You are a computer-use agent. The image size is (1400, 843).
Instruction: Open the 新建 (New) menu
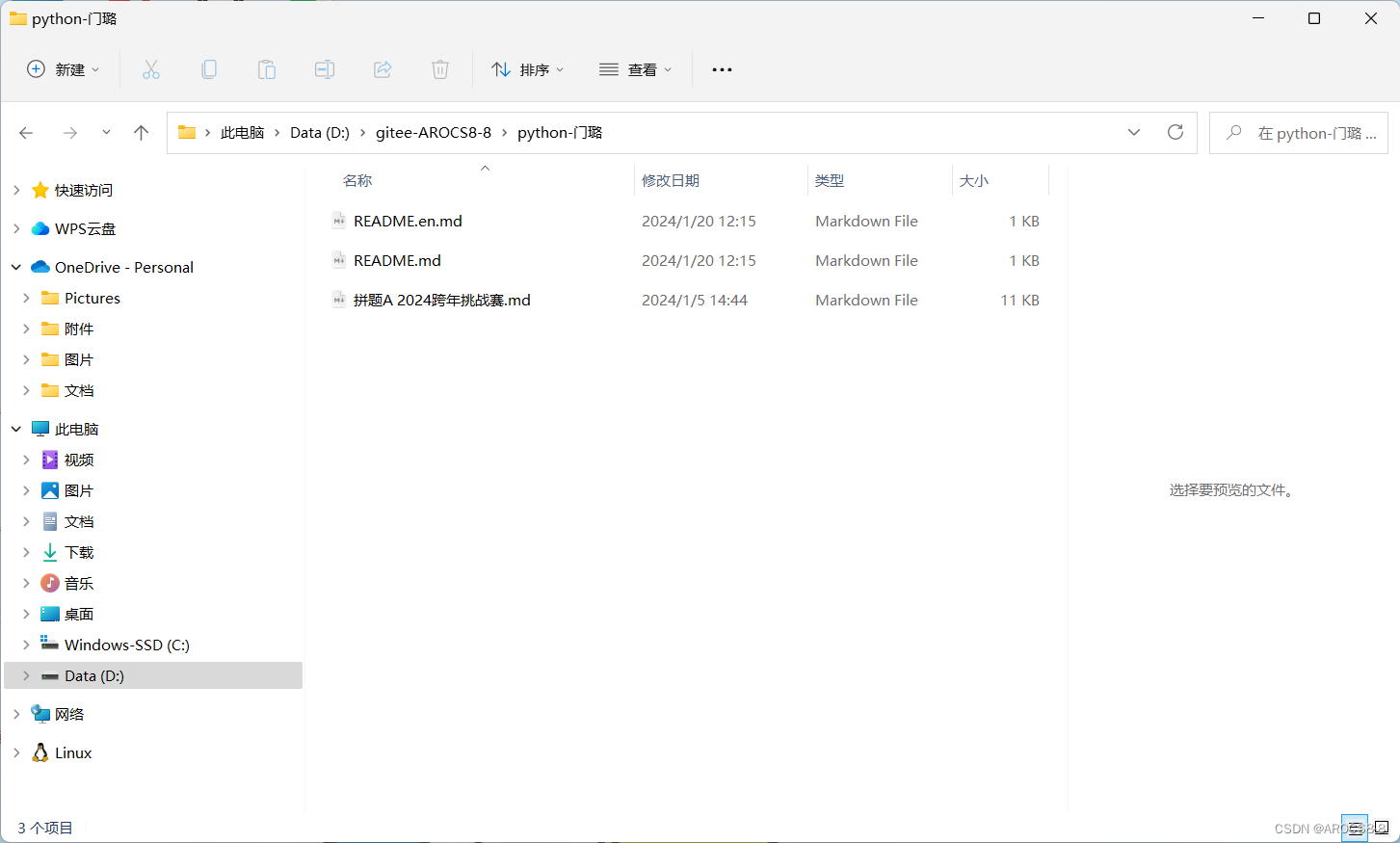63,68
